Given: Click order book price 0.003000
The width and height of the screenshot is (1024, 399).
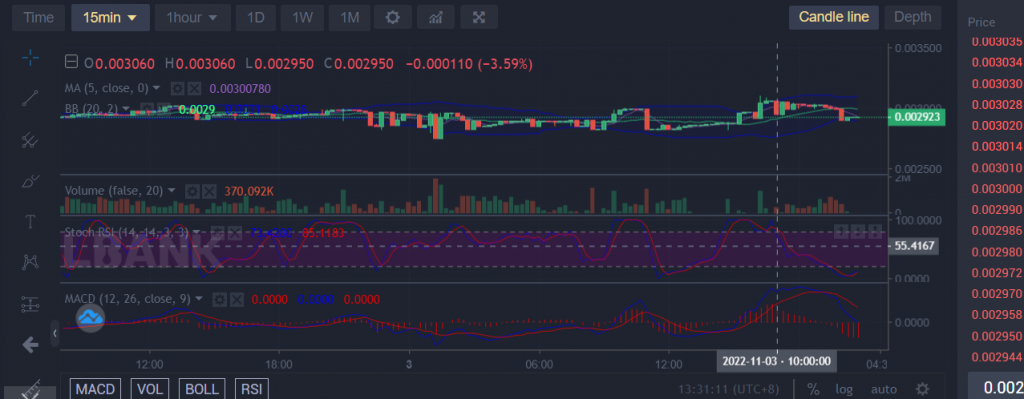Looking at the screenshot, I should pos(997,189).
